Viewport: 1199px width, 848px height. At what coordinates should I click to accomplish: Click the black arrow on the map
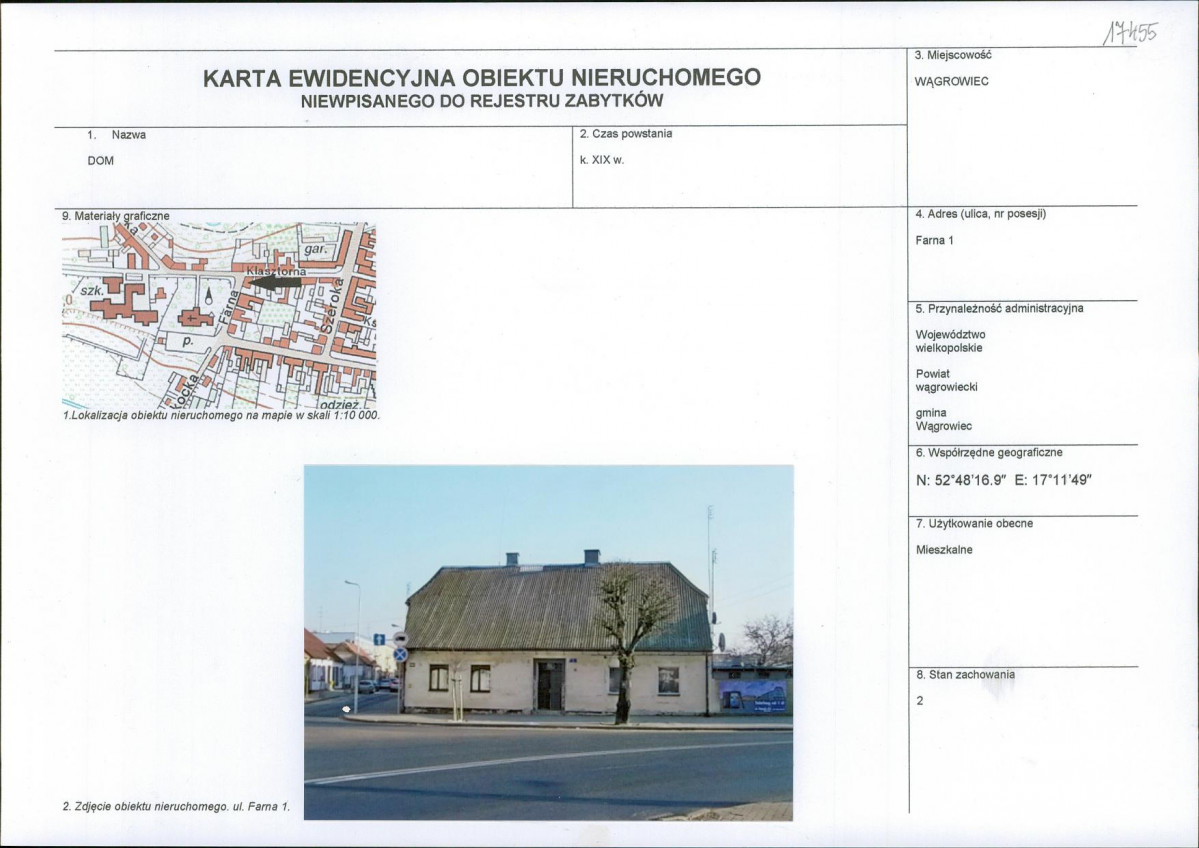click(276, 282)
